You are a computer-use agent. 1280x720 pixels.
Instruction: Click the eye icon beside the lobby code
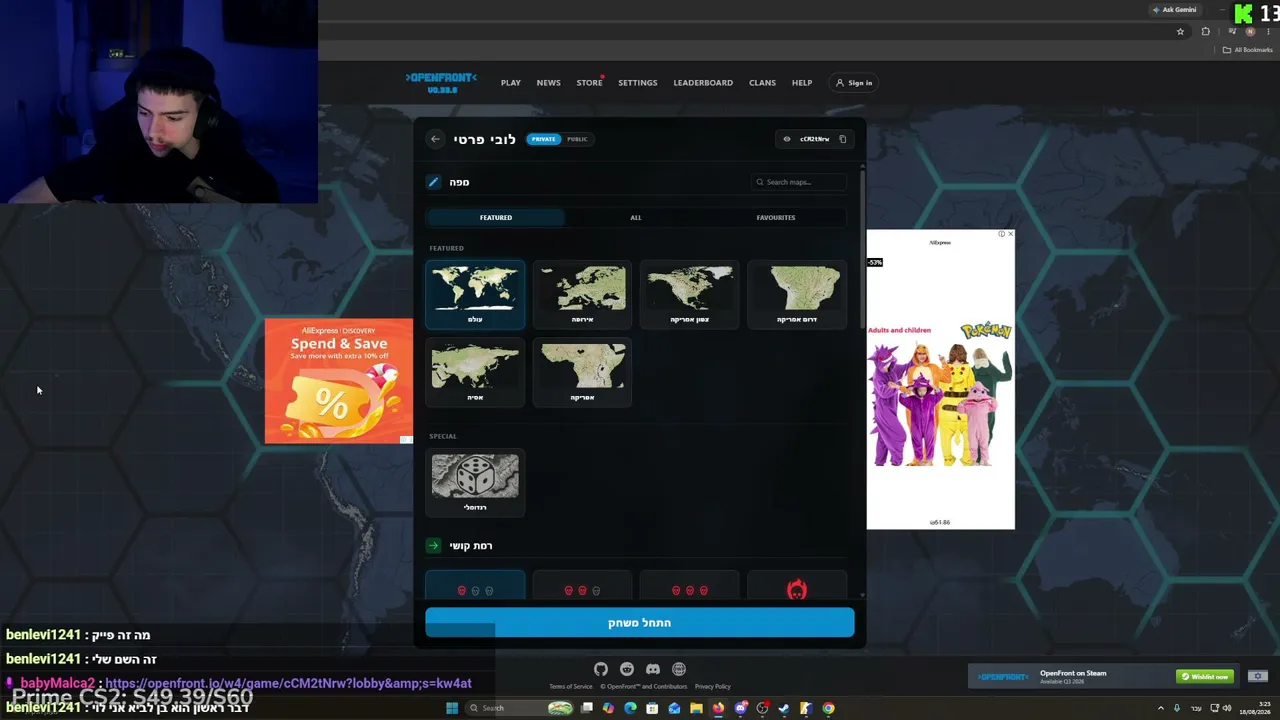[x=787, y=139]
